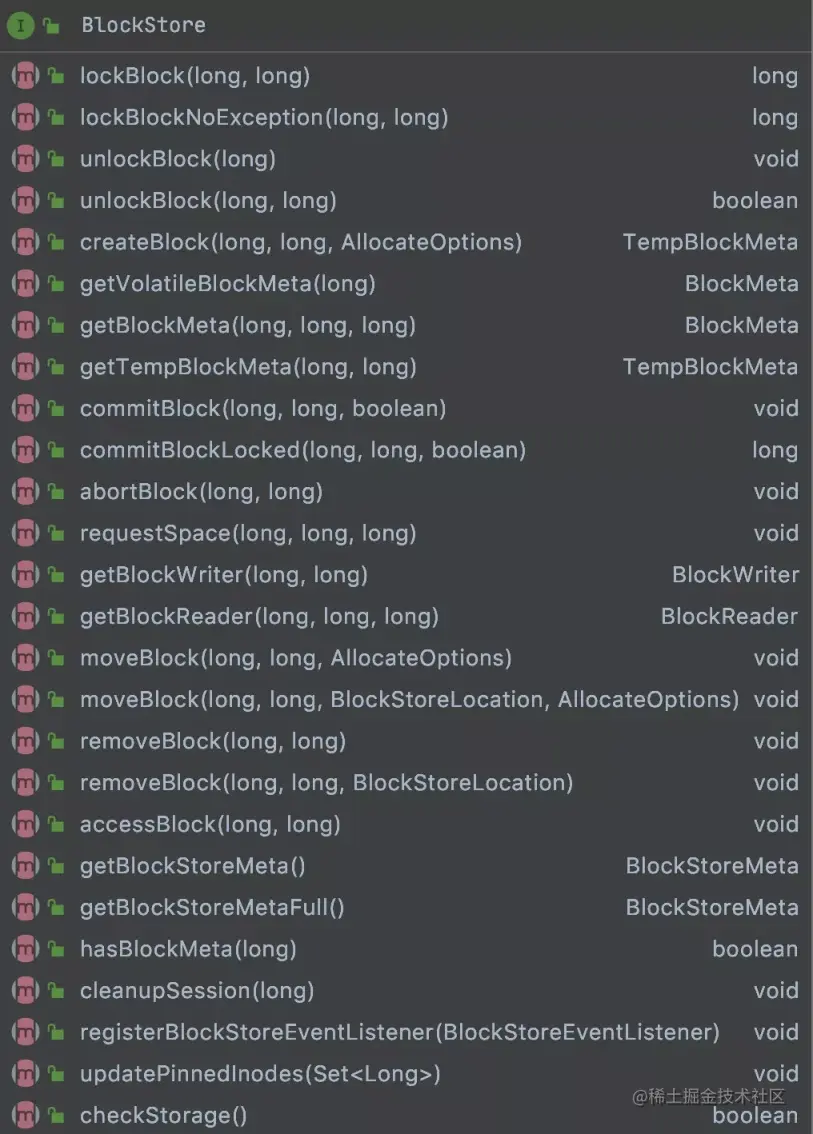
Task: Click the interface icon beside BlockStore
Action: tap(20, 26)
